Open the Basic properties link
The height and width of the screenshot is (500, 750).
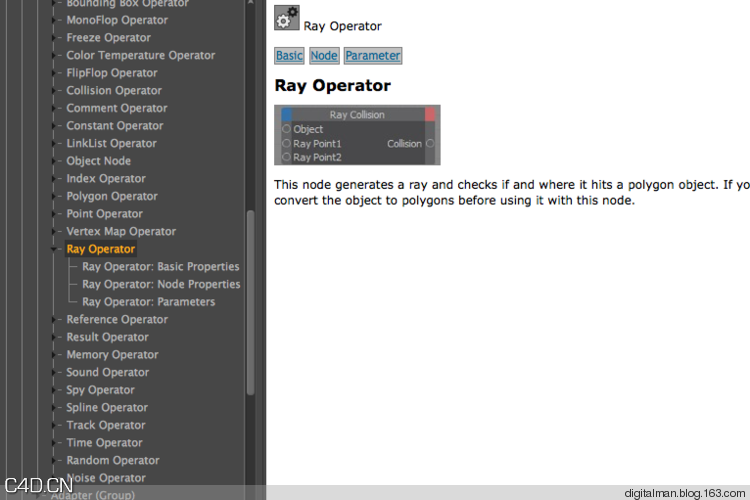coord(289,56)
